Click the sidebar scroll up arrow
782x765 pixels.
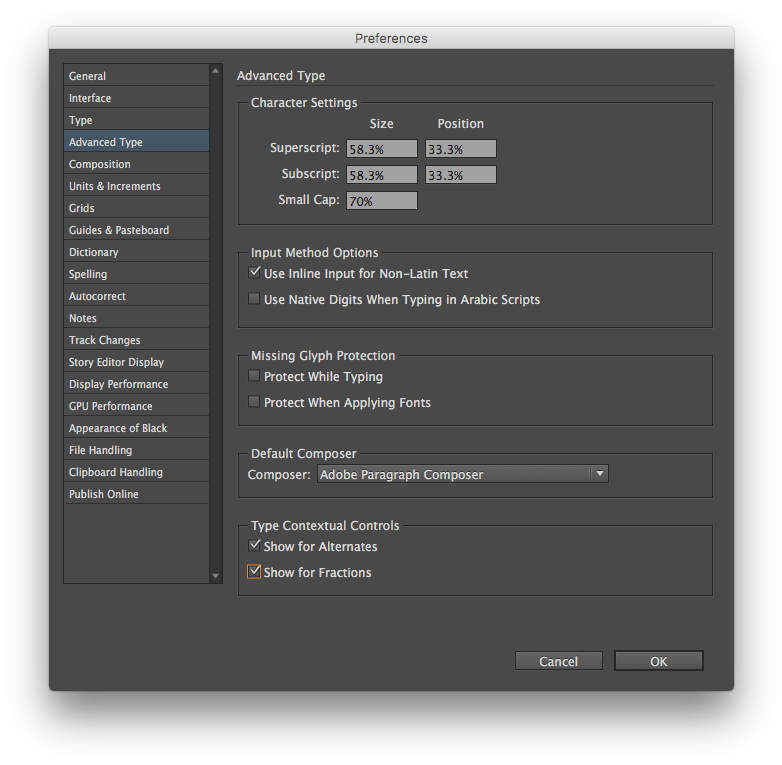(x=215, y=71)
